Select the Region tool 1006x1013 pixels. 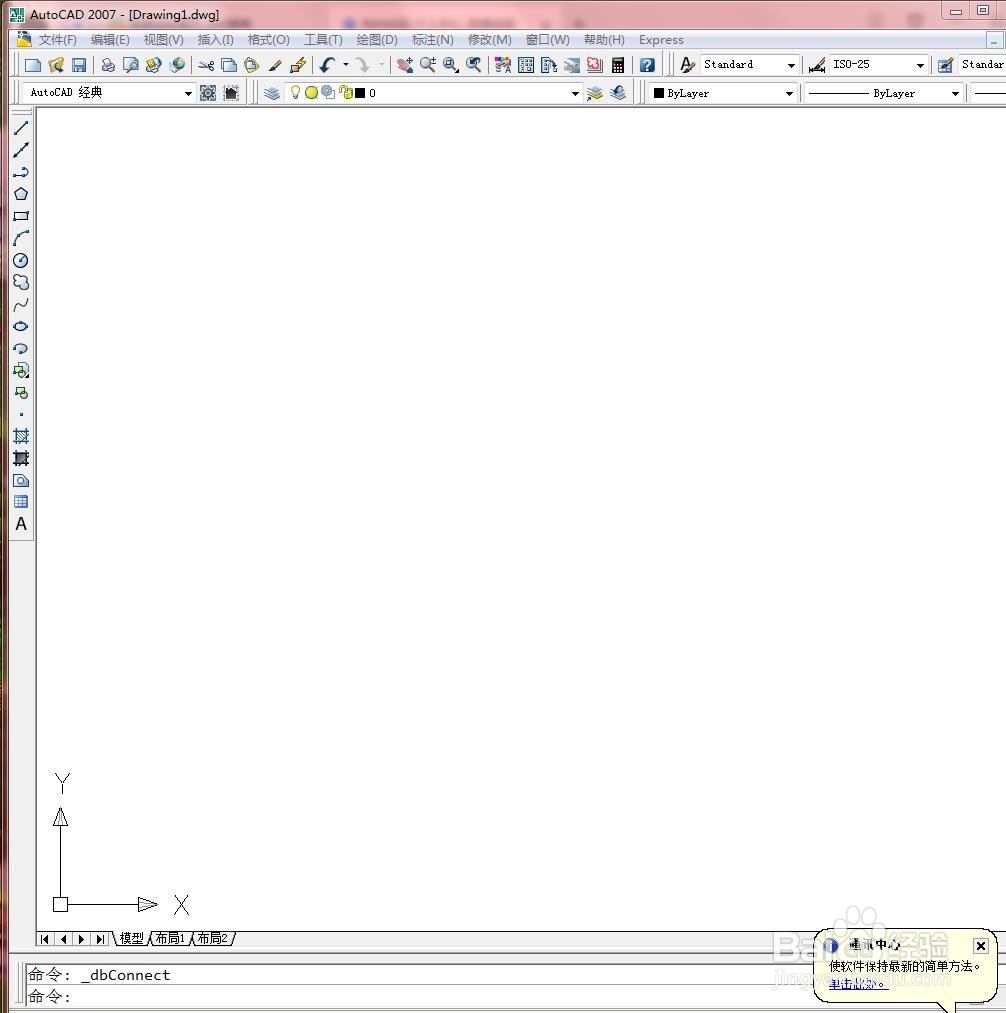21,480
